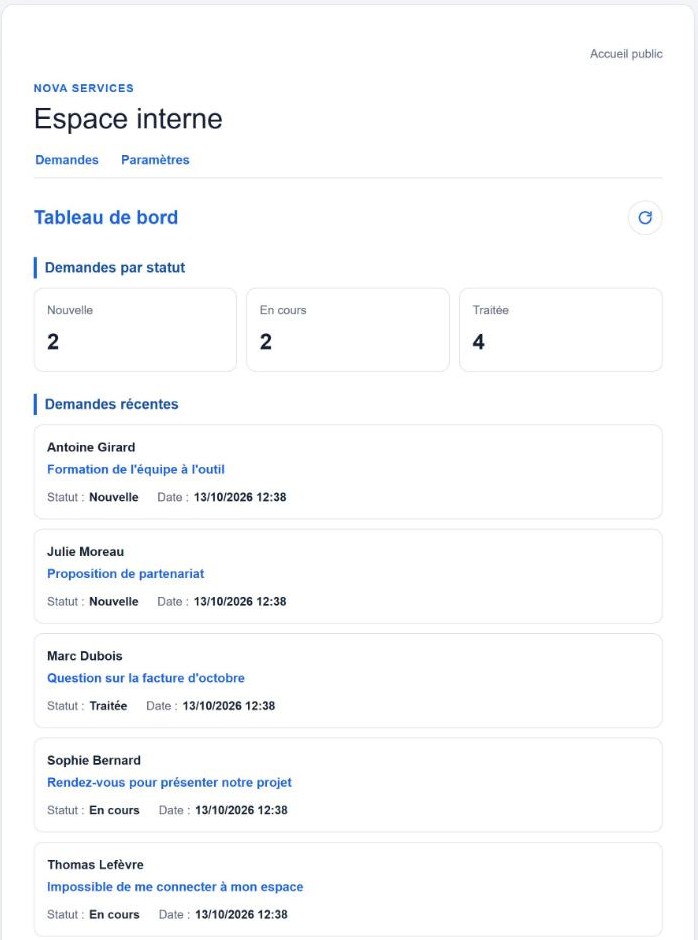Switch to the Paramètres tab
Viewport: 698px width, 940px height.
[155, 160]
